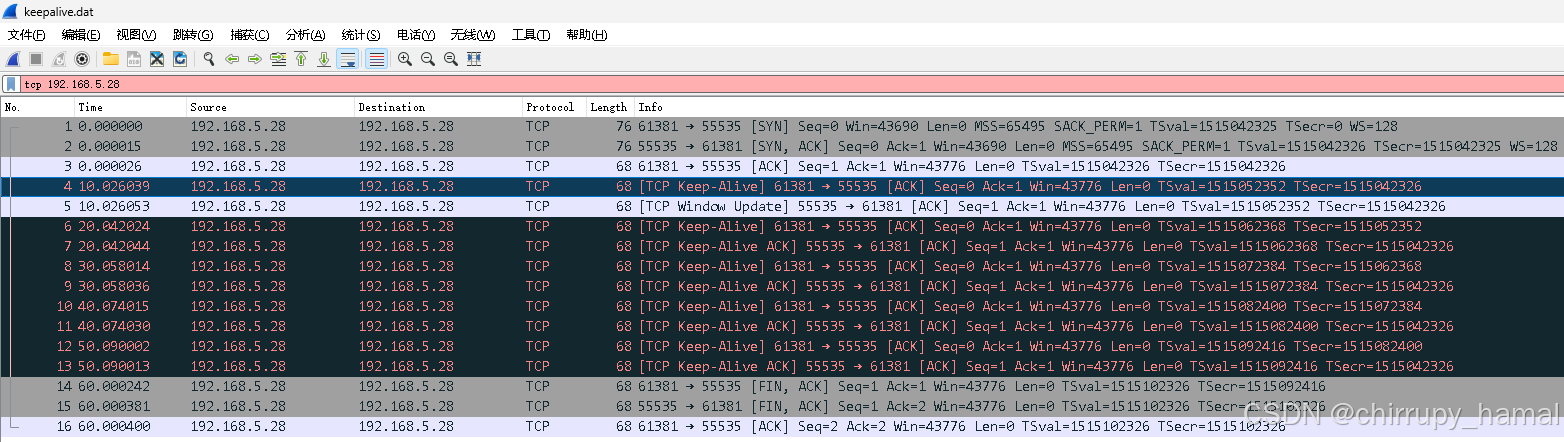
Task: Find a packet with magnifier icon
Action: click(x=209, y=59)
